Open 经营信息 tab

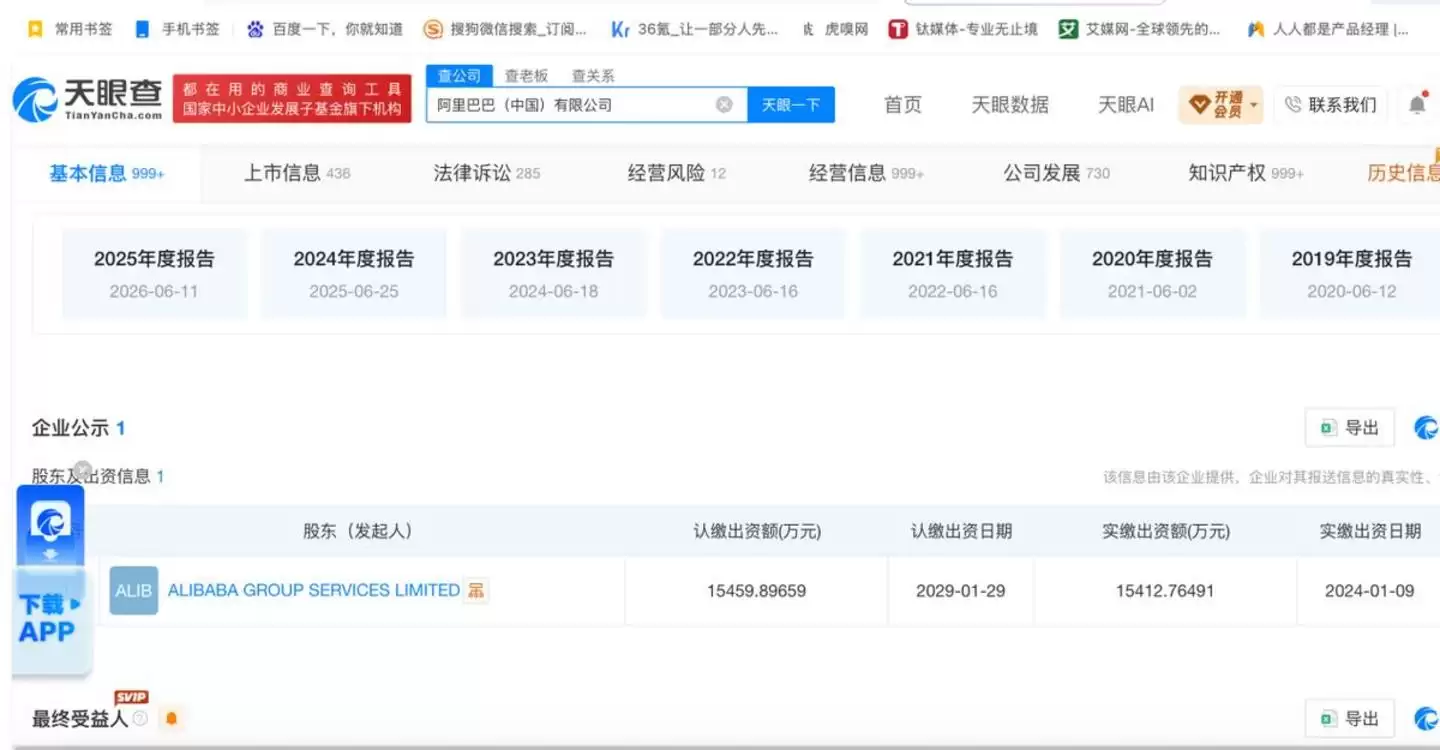click(x=866, y=173)
